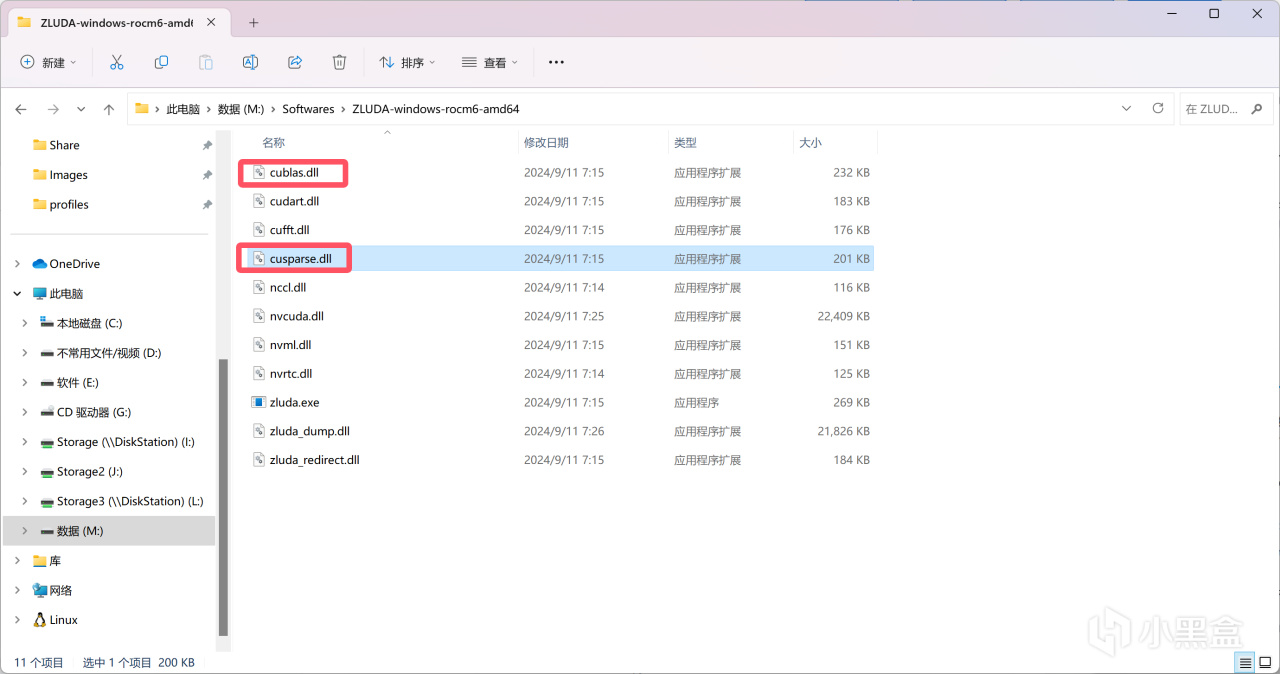The width and height of the screenshot is (1280, 674).
Task: Select 不常用文件/视频 (D:) drive
Action: pos(109,353)
